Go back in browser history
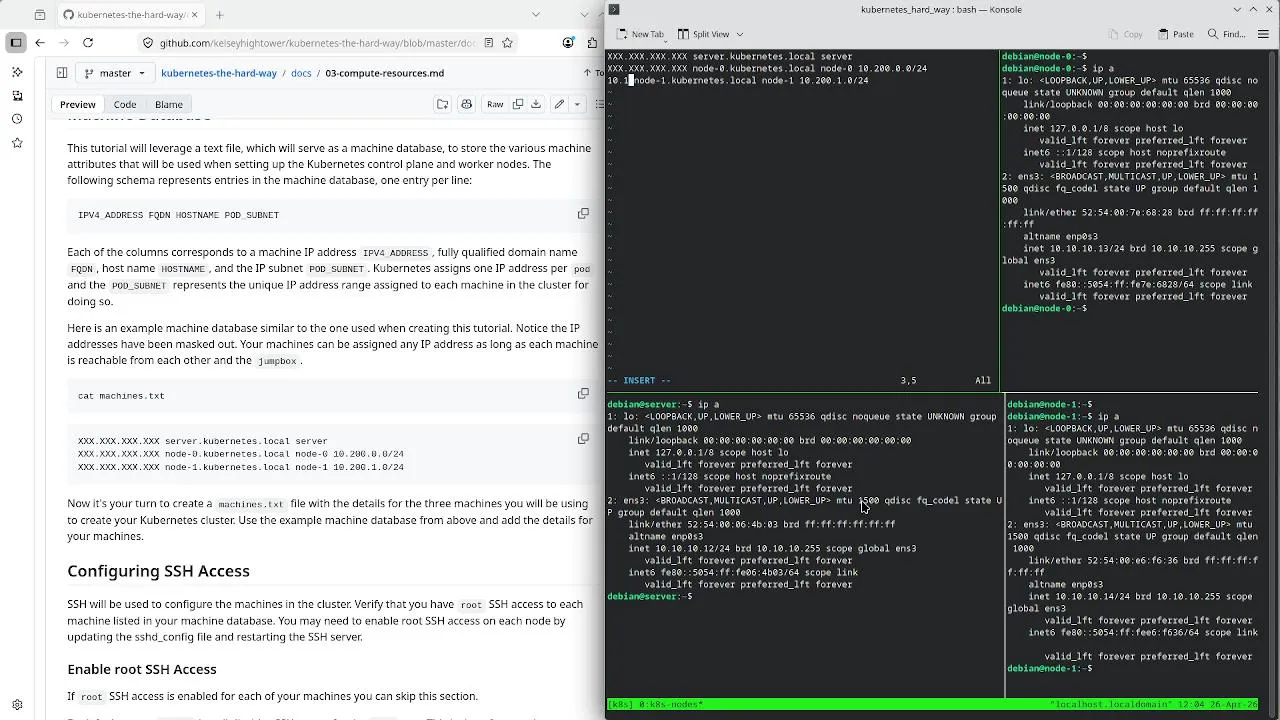1280x720 pixels. [40, 42]
